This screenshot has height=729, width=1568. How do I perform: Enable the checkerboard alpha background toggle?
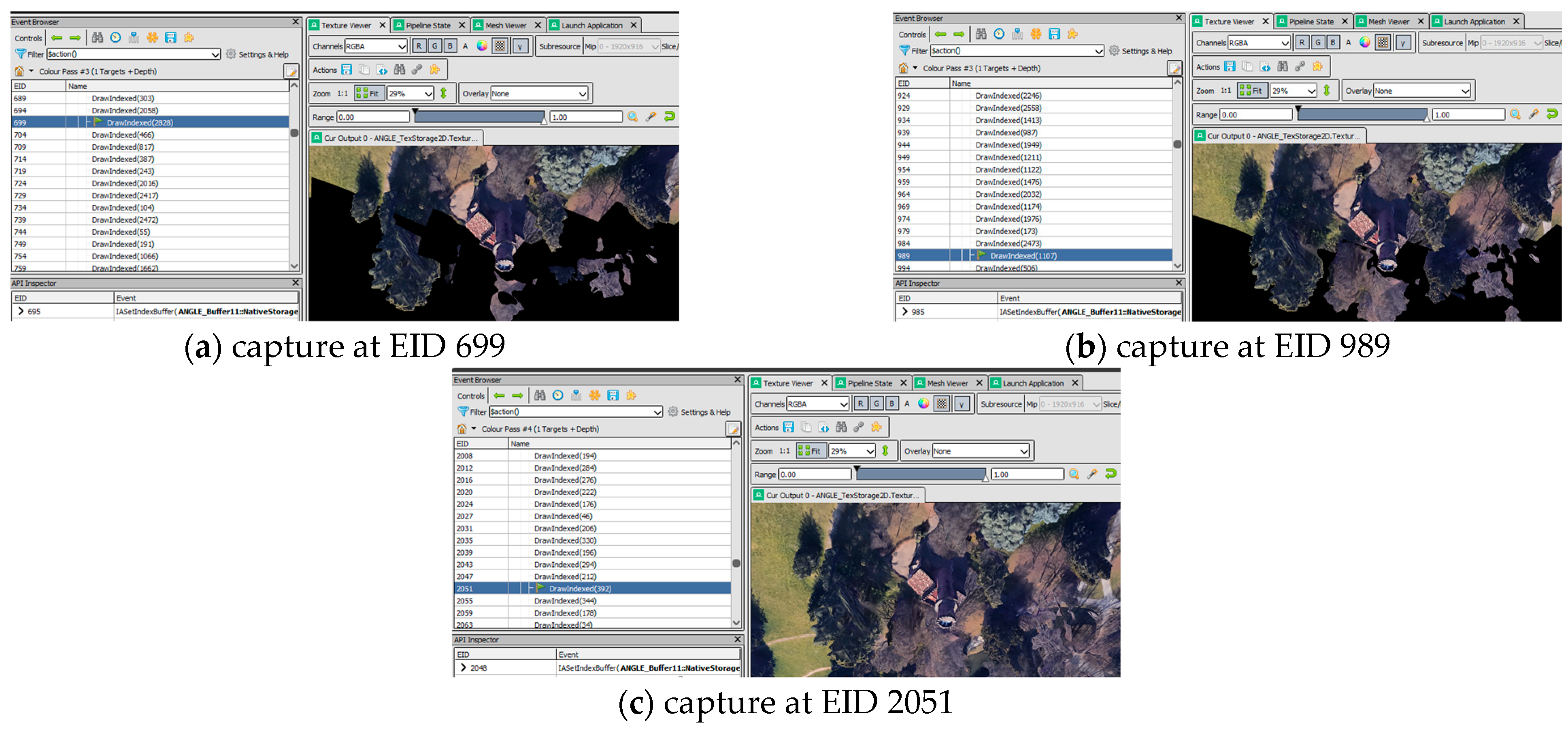point(500,45)
